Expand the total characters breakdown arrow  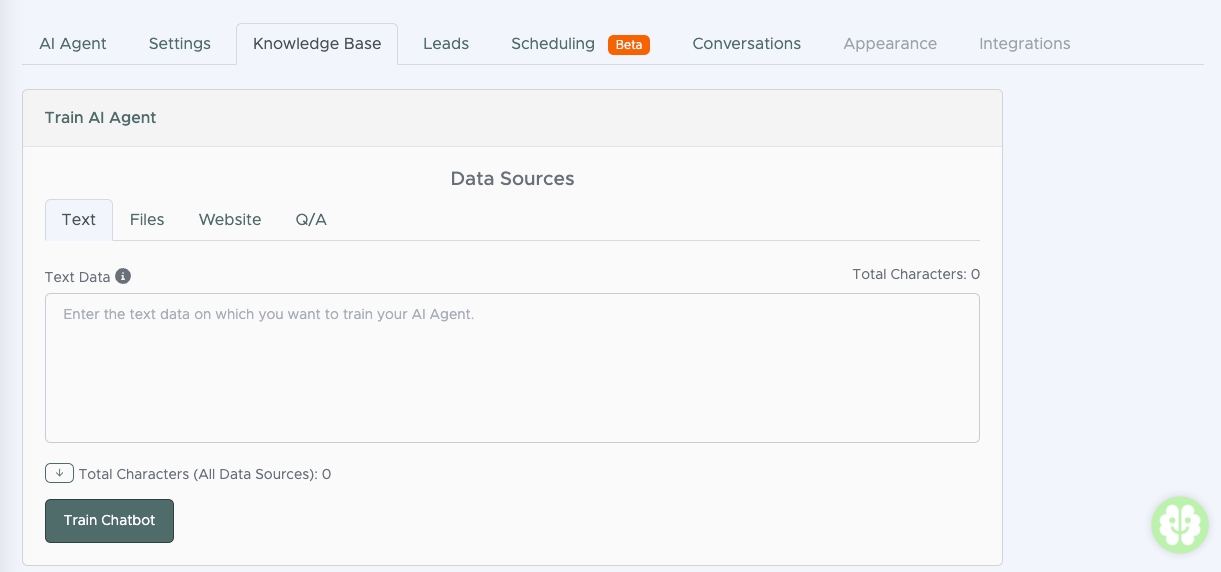(x=59, y=473)
